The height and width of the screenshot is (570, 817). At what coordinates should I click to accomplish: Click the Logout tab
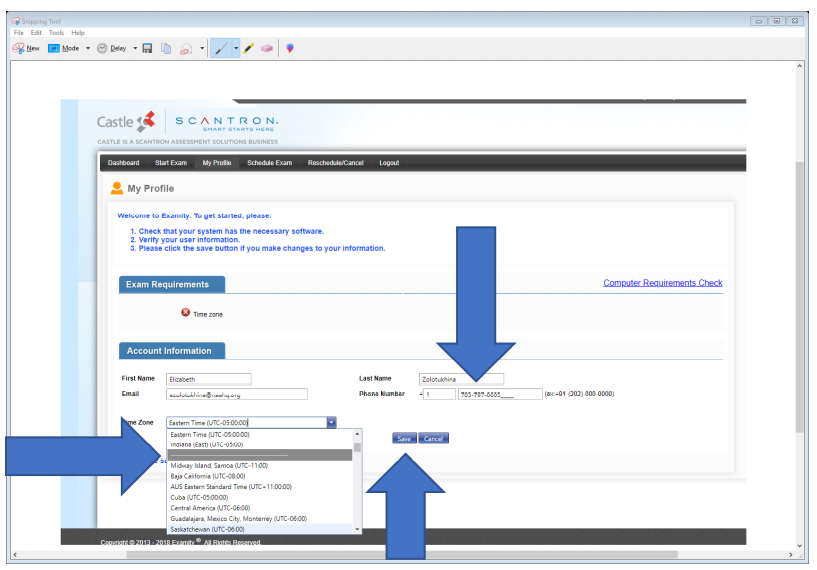click(x=389, y=163)
